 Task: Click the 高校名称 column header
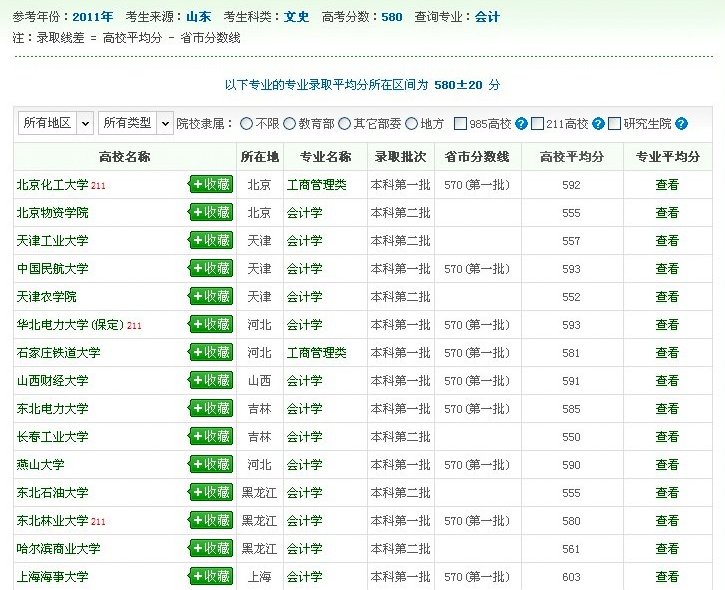tap(124, 157)
